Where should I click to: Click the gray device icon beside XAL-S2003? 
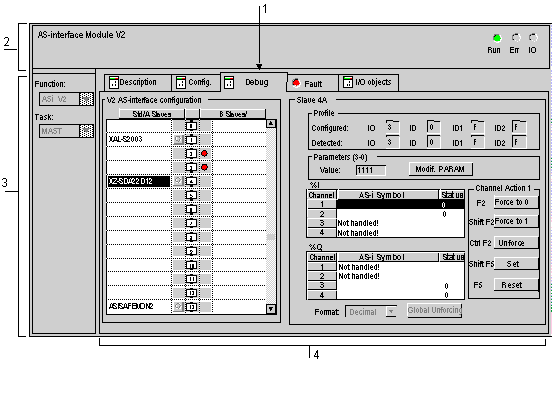tap(178, 140)
